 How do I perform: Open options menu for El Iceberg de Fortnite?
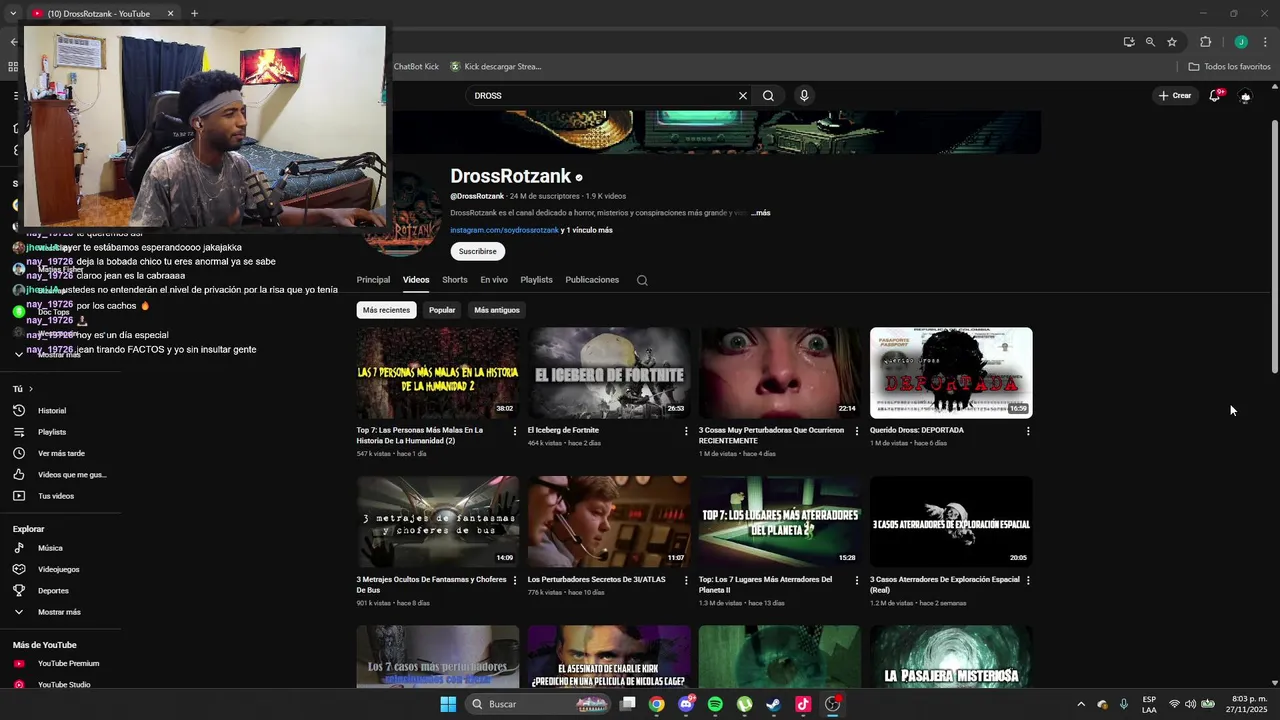(686, 431)
